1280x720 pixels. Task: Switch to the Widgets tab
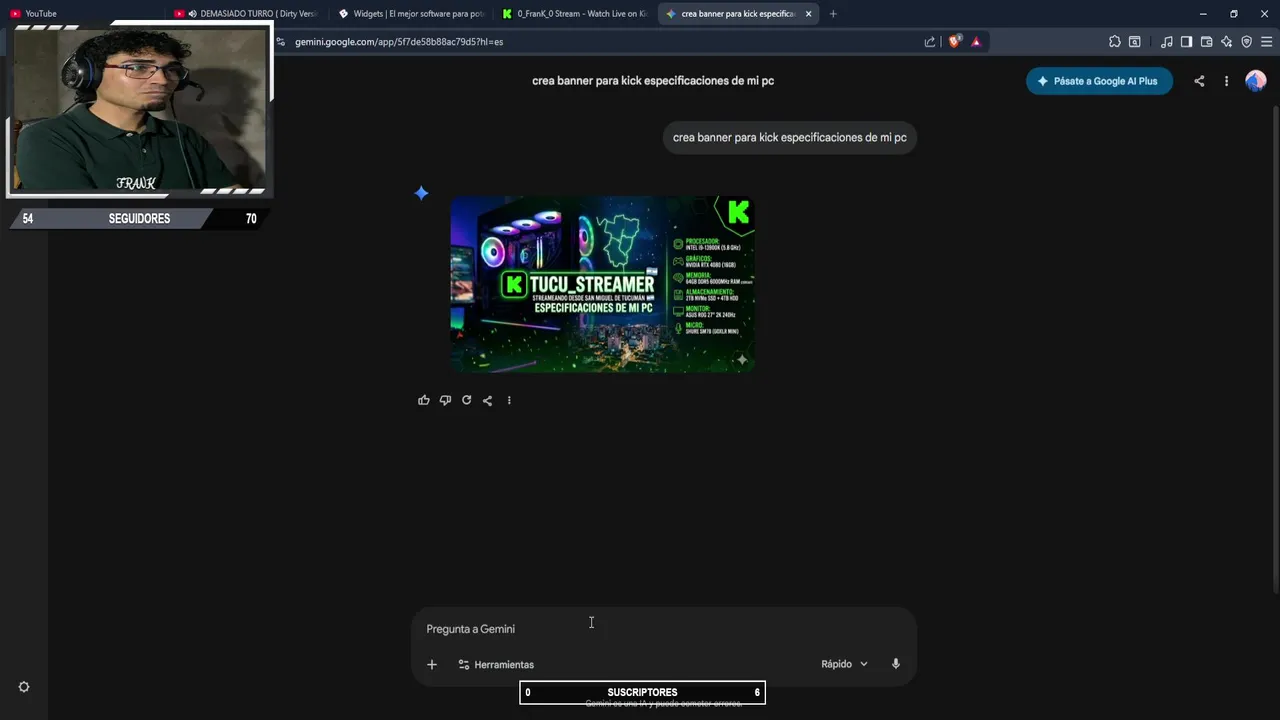coord(411,14)
